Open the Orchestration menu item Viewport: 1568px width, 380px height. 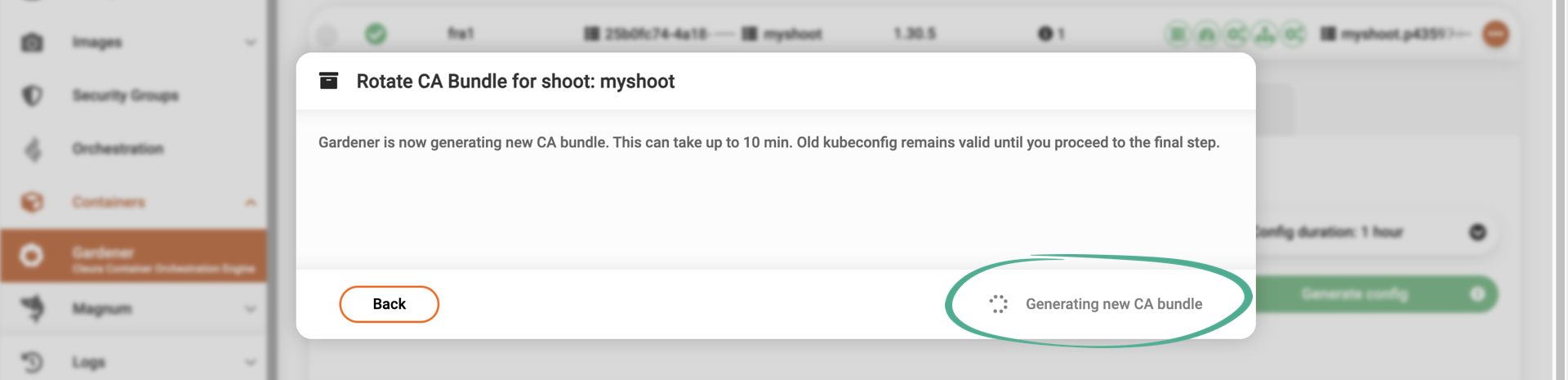pyautogui.click(x=118, y=149)
